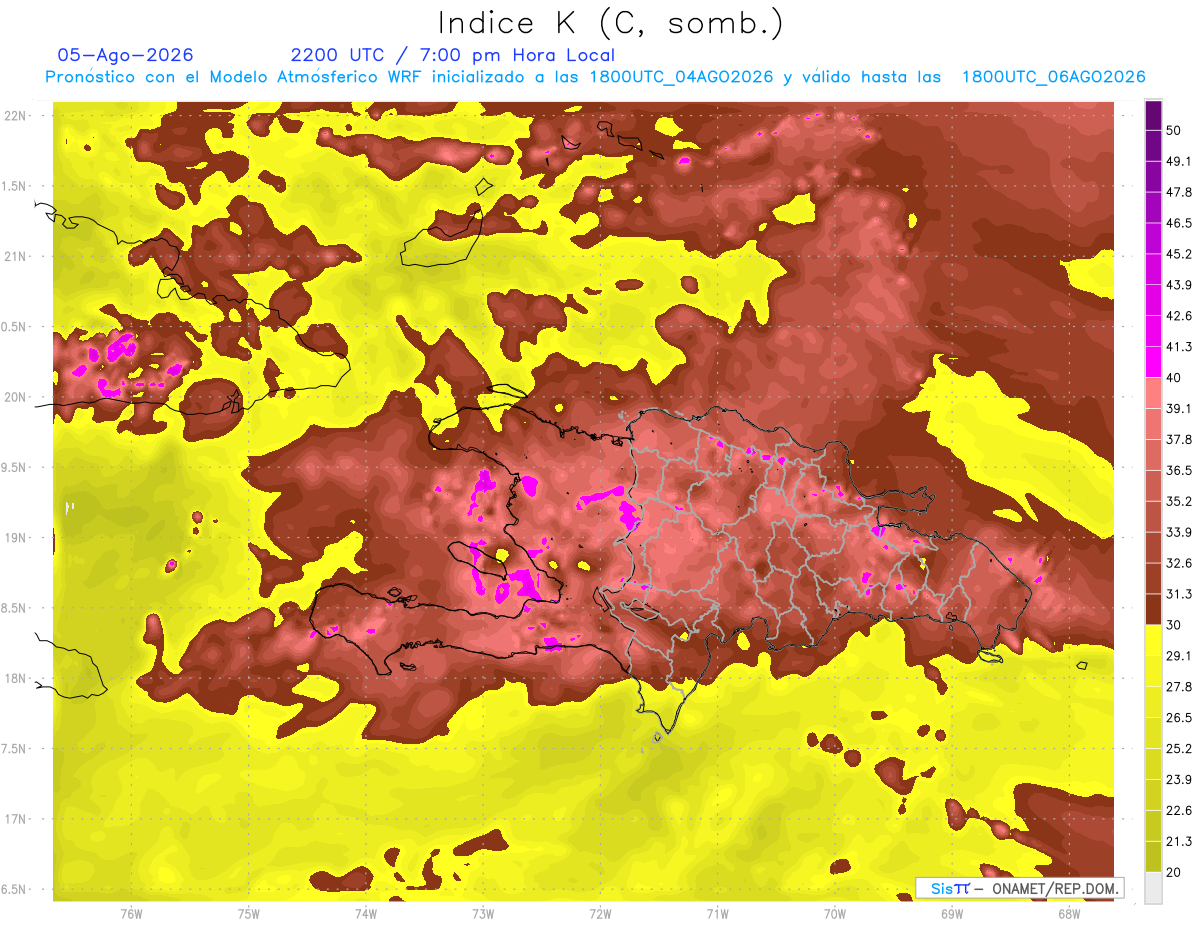Screen dimensions: 1200x927
Task: Click the legend value "50"
Action: (1175, 130)
